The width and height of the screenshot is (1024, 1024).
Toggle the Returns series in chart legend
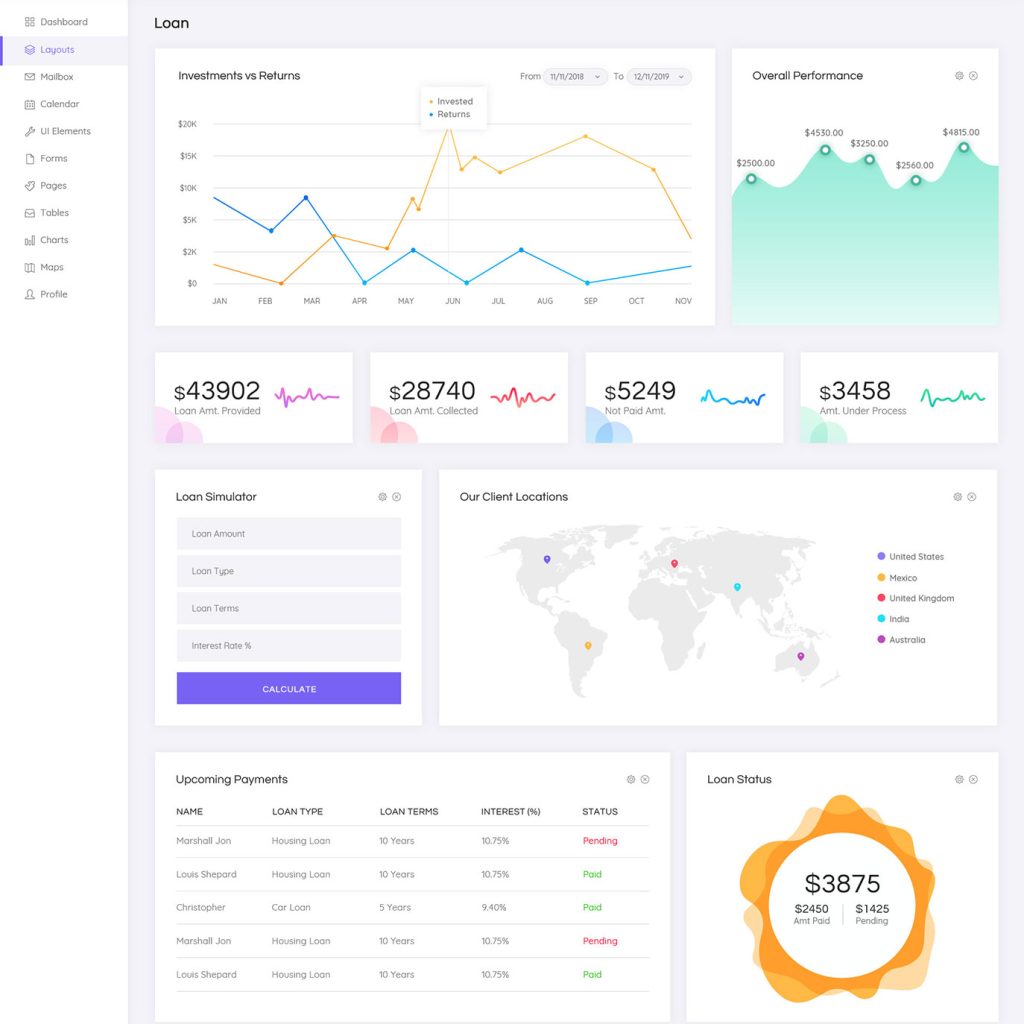[x=452, y=114]
